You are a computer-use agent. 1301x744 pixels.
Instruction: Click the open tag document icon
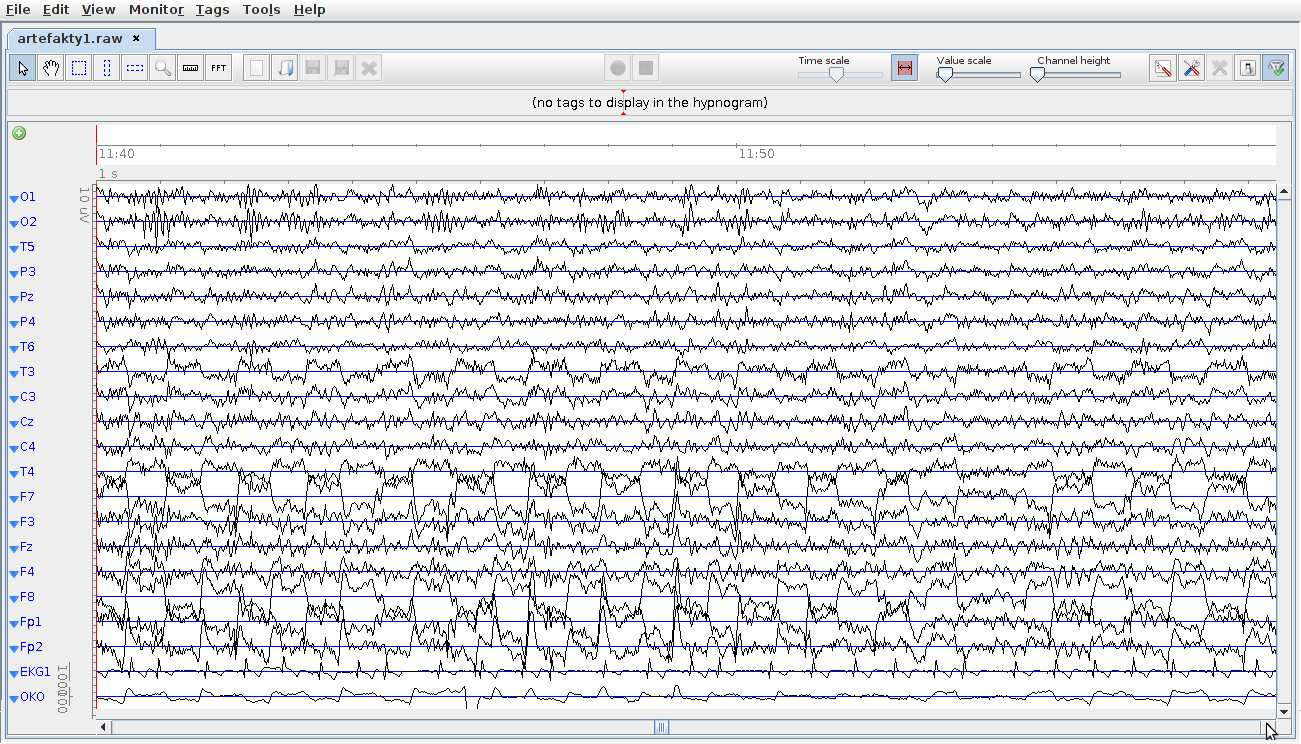click(x=285, y=68)
